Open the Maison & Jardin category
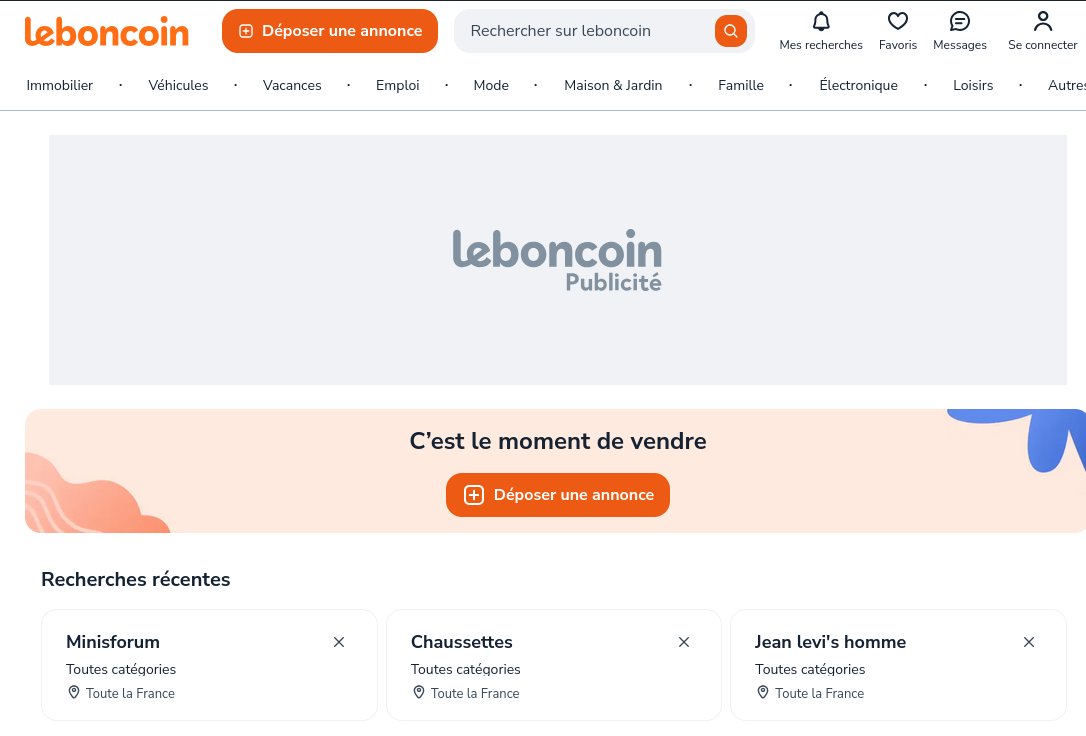Viewport: 1086px width, 736px height. (x=613, y=85)
